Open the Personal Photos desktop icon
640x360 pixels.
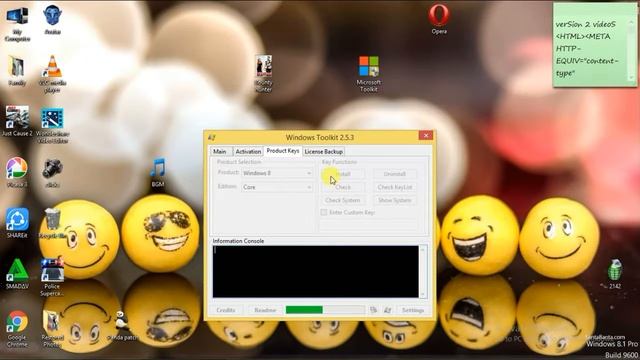tap(52, 329)
